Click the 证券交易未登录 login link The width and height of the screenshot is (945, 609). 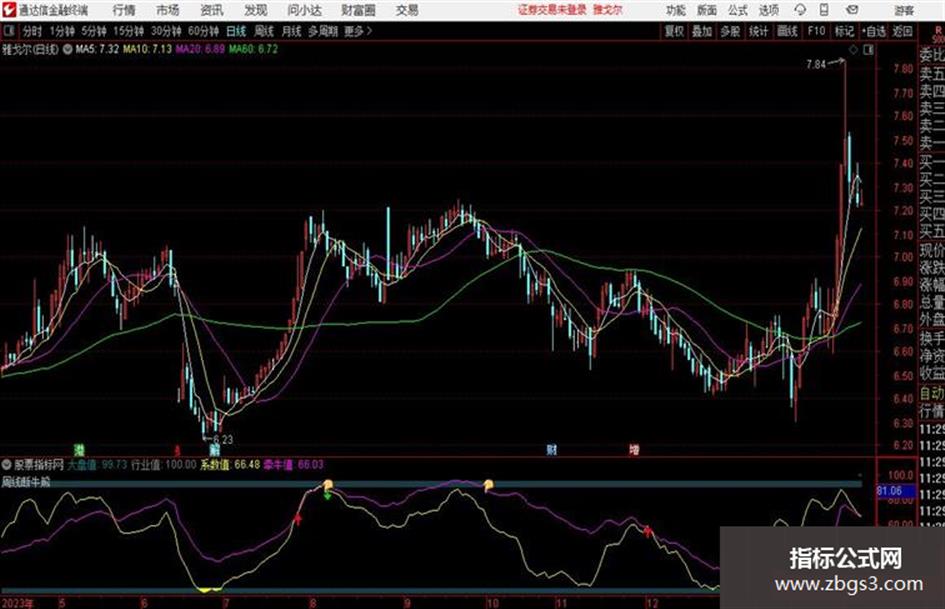coord(552,10)
